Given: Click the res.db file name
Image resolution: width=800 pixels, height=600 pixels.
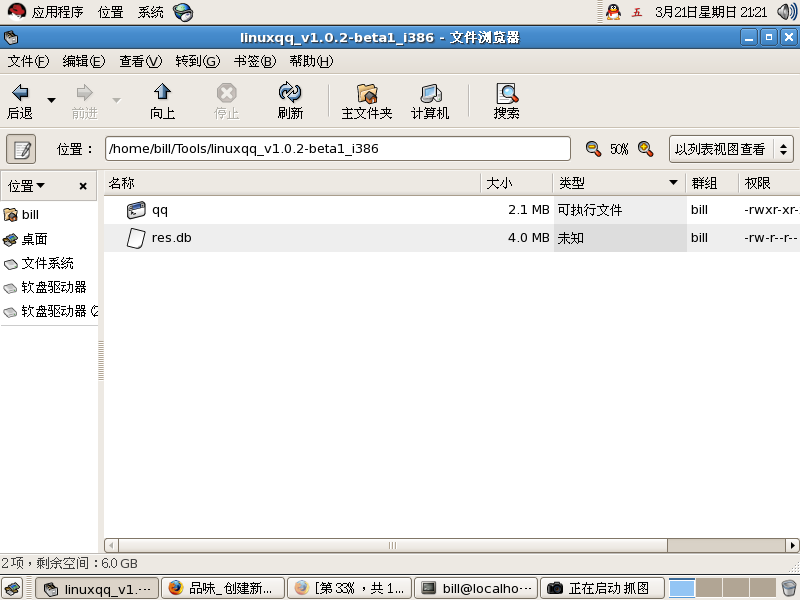Looking at the screenshot, I should point(171,238).
